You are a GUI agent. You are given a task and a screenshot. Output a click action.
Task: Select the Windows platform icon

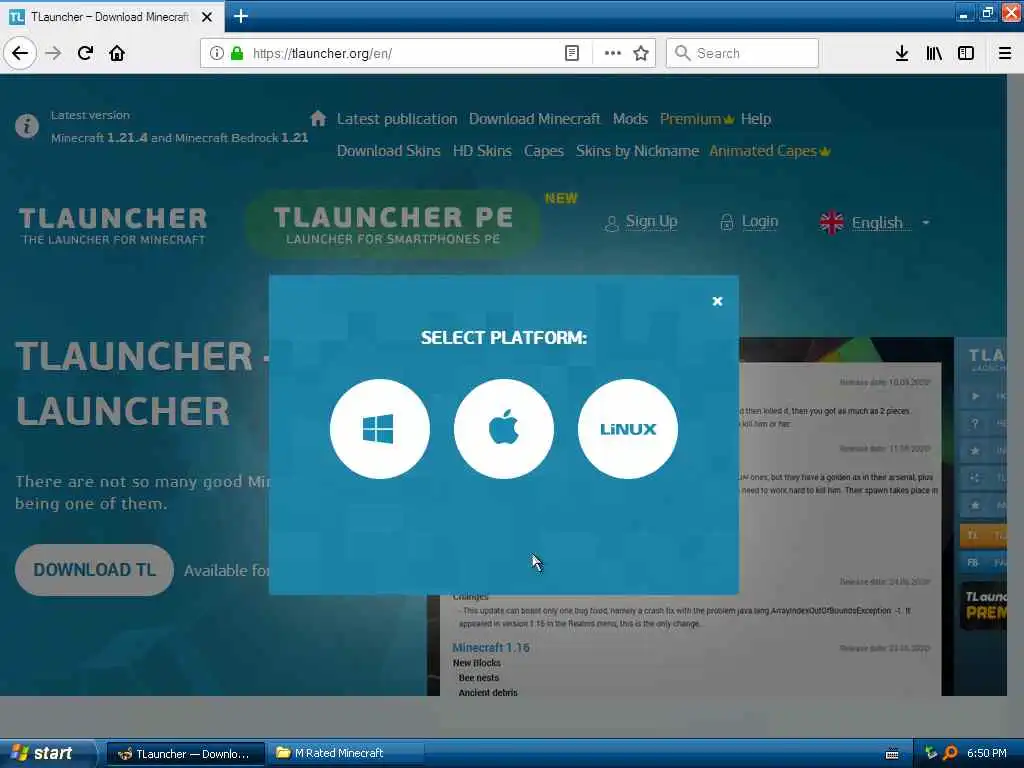[x=379, y=429]
